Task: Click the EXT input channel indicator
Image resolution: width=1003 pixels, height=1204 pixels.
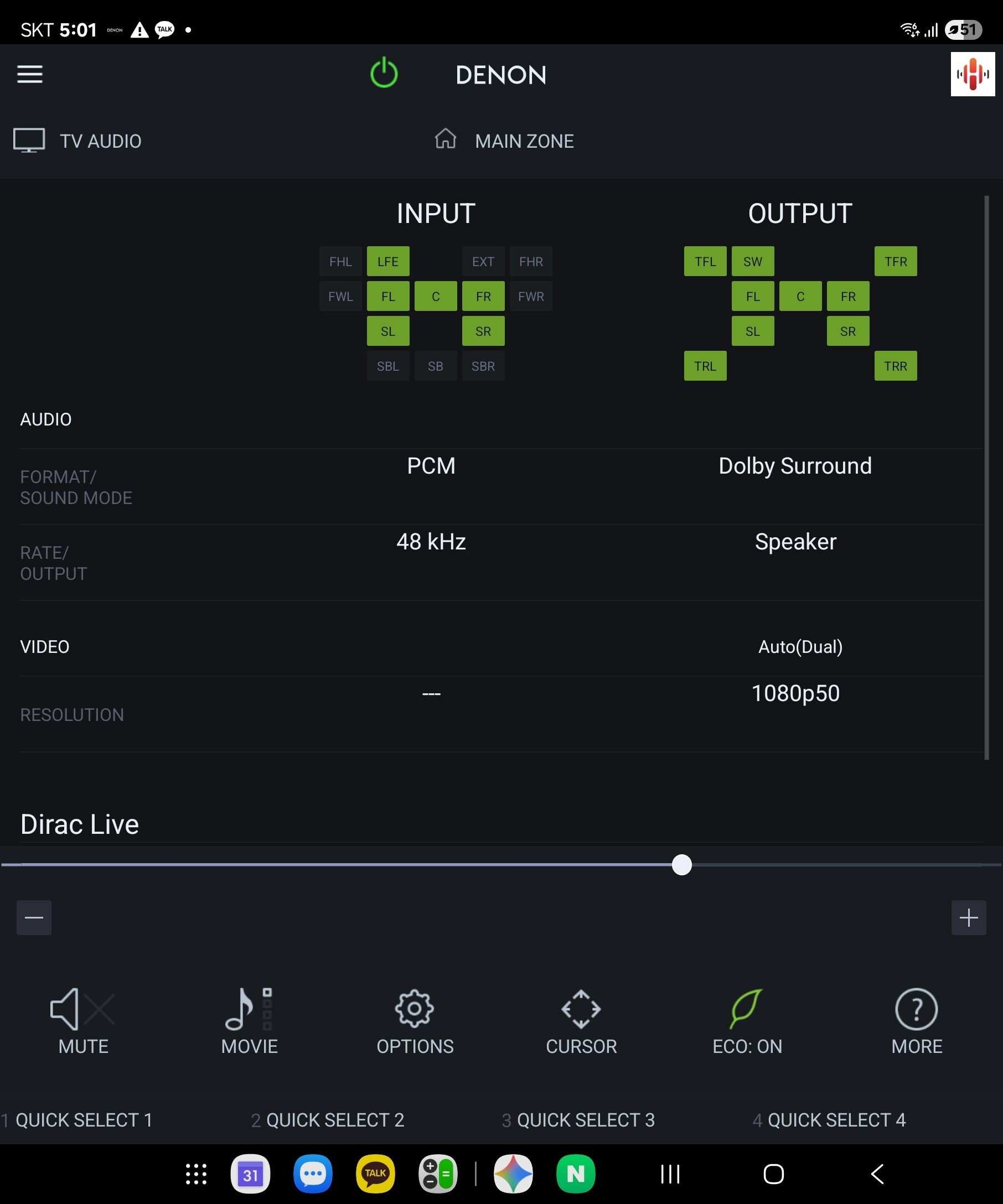Action: [x=483, y=262]
